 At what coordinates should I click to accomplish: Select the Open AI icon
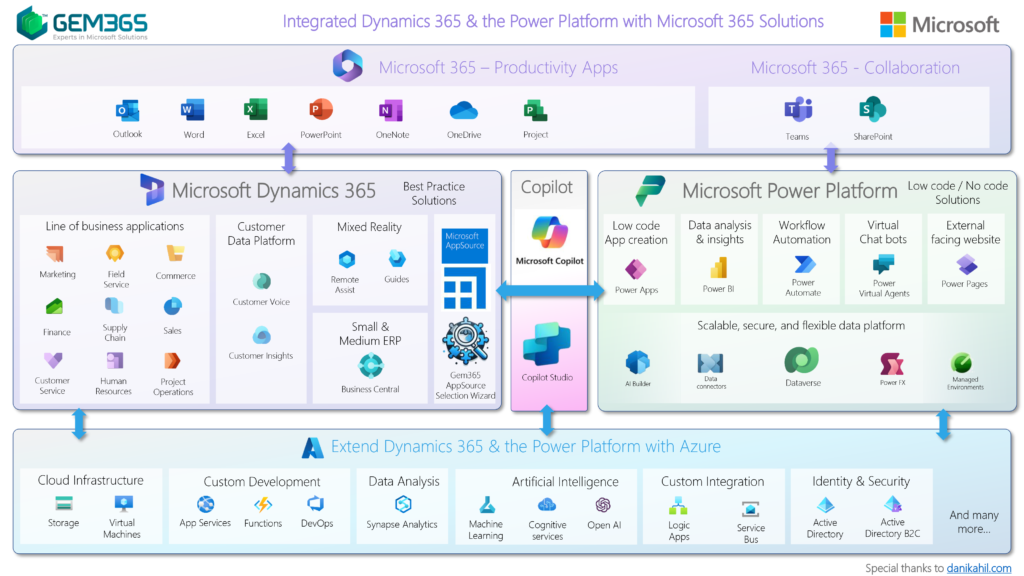[603, 505]
